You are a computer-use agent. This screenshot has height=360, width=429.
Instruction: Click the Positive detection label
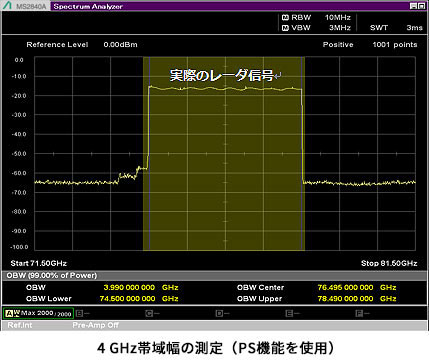pos(338,45)
